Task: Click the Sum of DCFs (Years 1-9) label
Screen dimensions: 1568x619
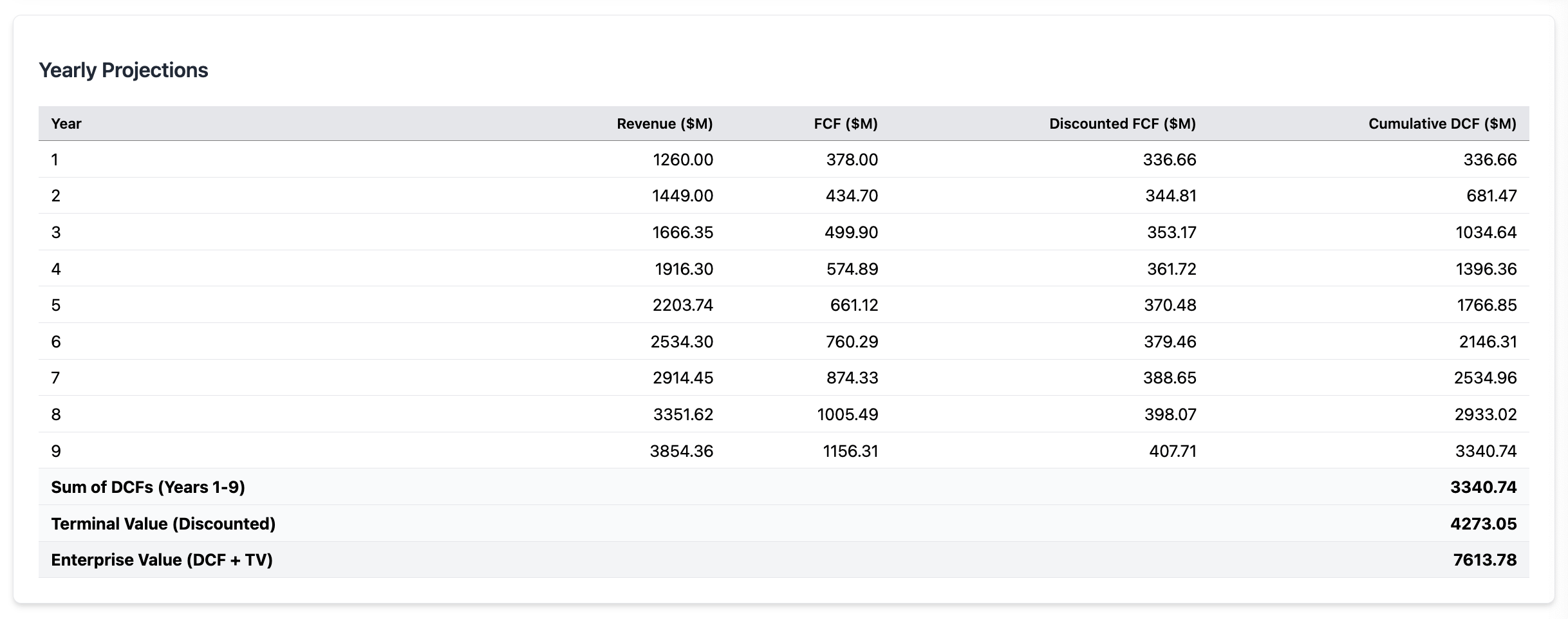Action: click(148, 487)
